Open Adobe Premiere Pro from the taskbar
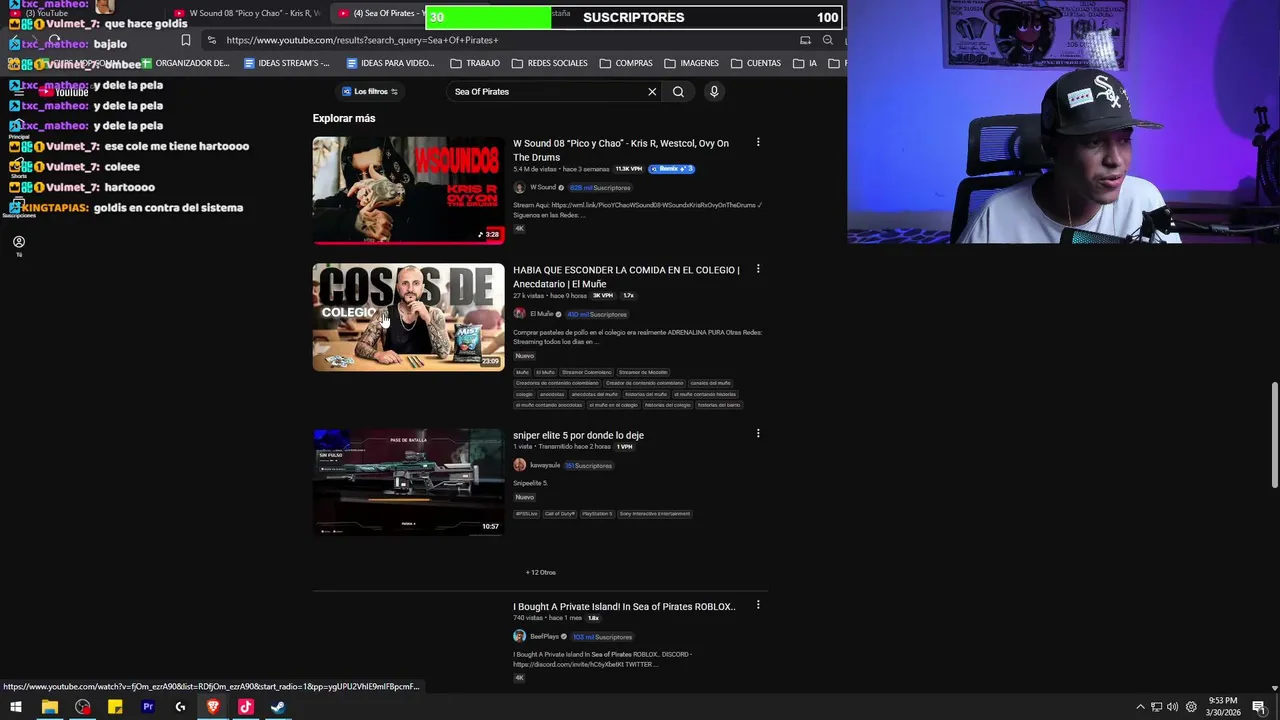 [148, 707]
